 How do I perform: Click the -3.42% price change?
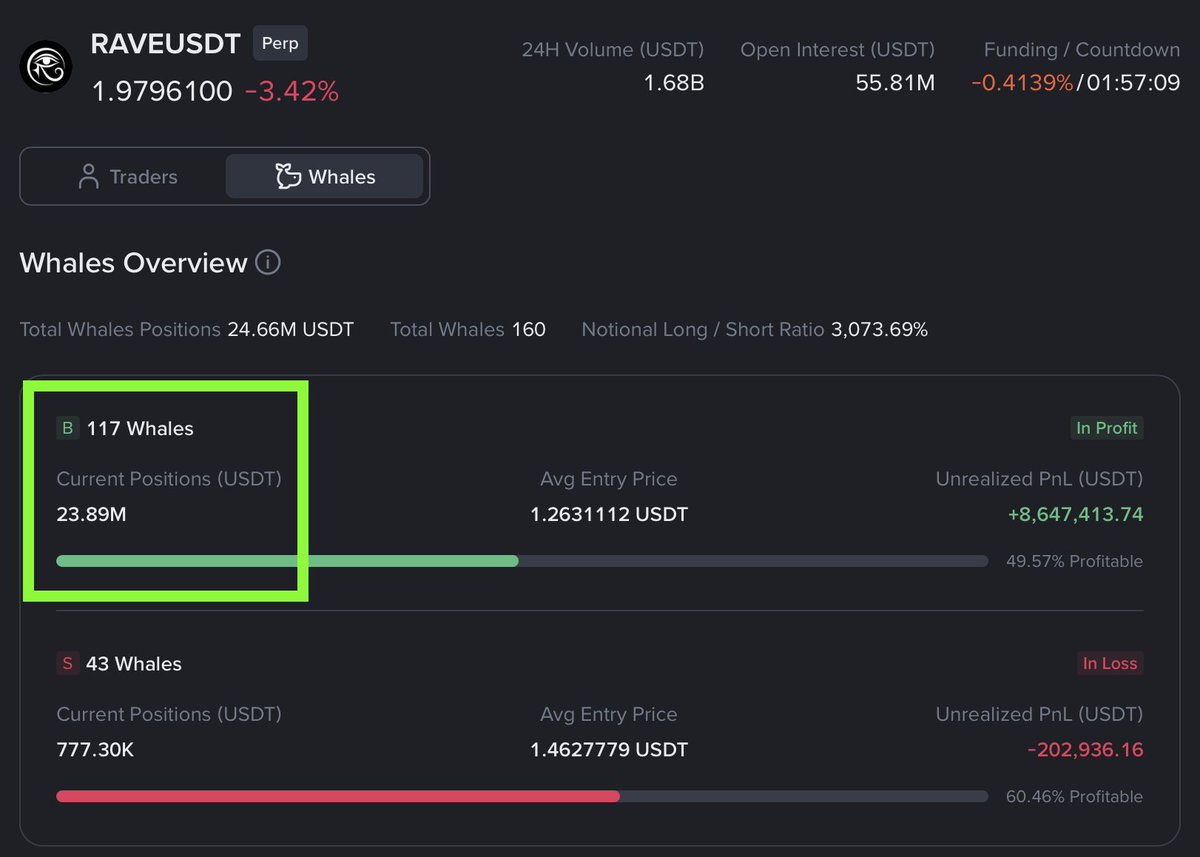(292, 91)
